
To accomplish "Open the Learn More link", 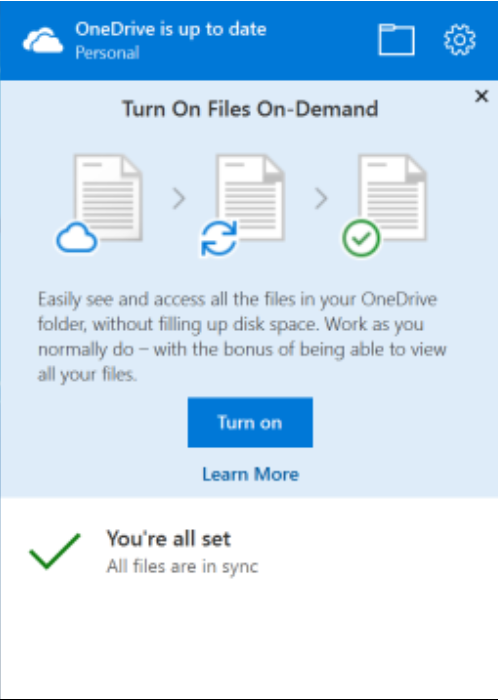I will [250, 474].
